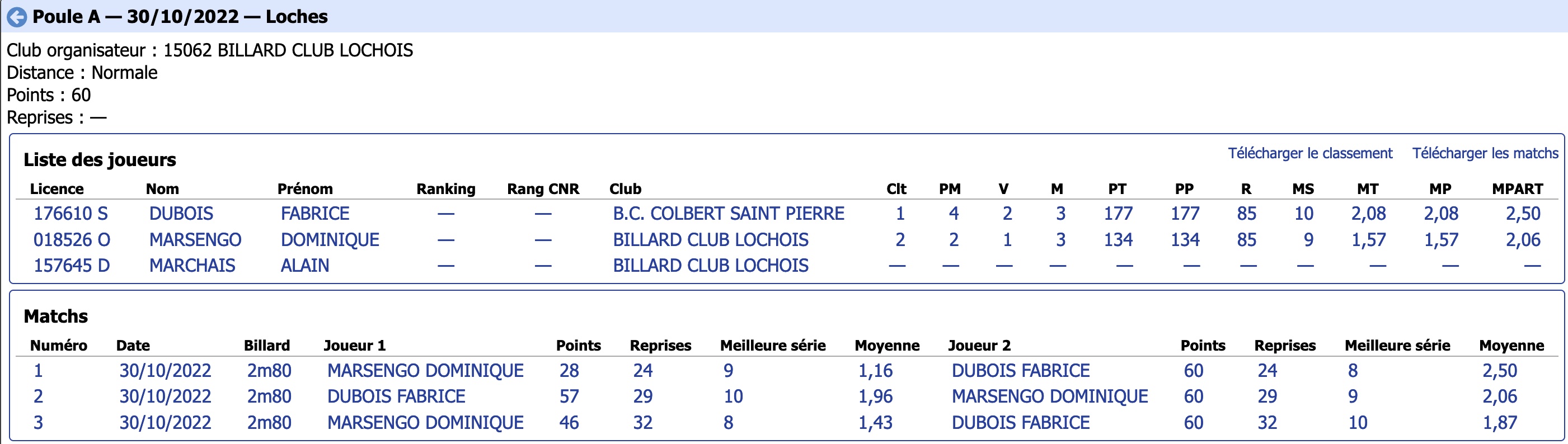Click B.C. COLBERT SAINT PIERRE club
1568x444 pixels.
tap(729, 214)
